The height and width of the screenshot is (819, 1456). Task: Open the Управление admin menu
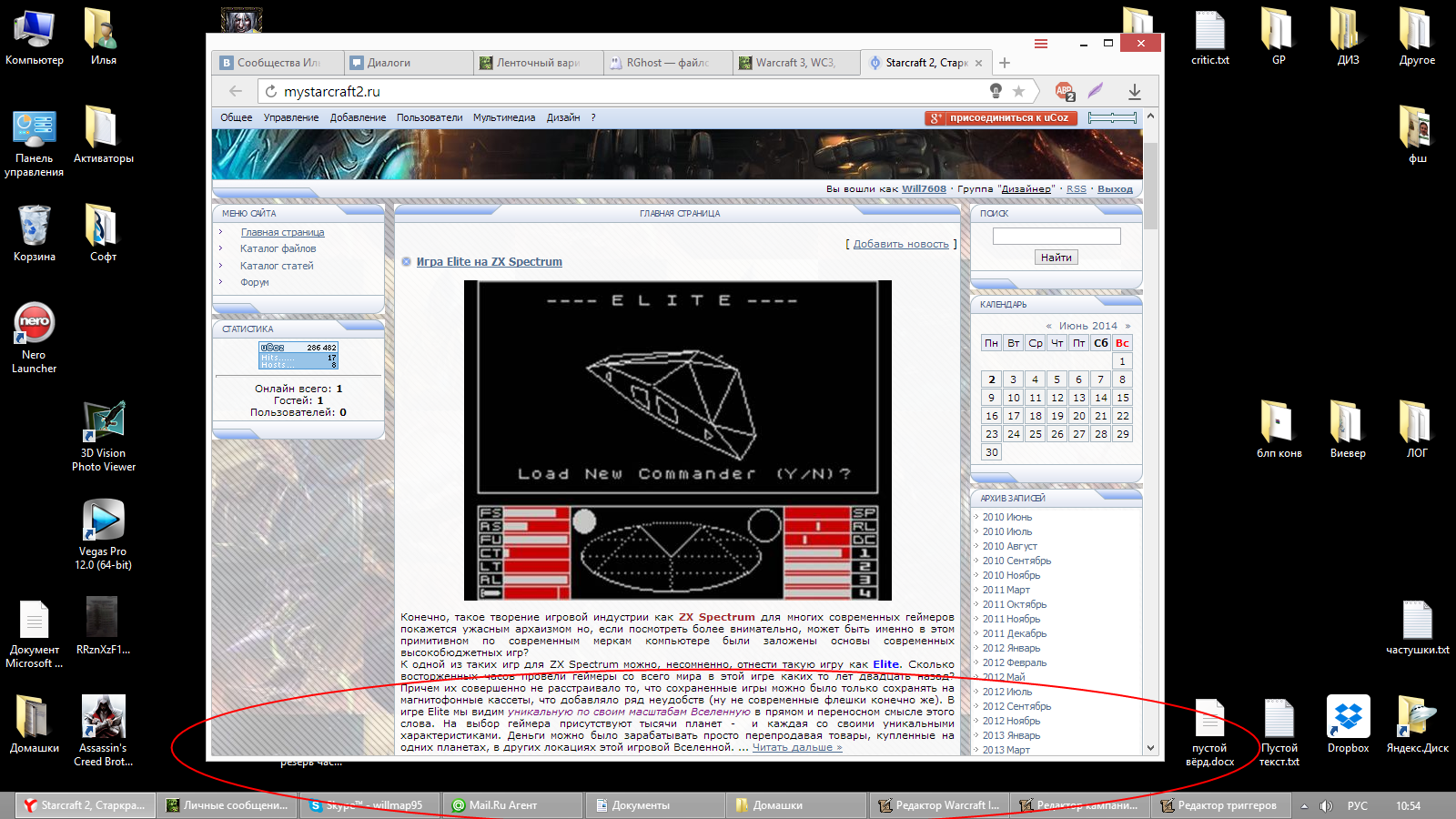pos(291,117)
